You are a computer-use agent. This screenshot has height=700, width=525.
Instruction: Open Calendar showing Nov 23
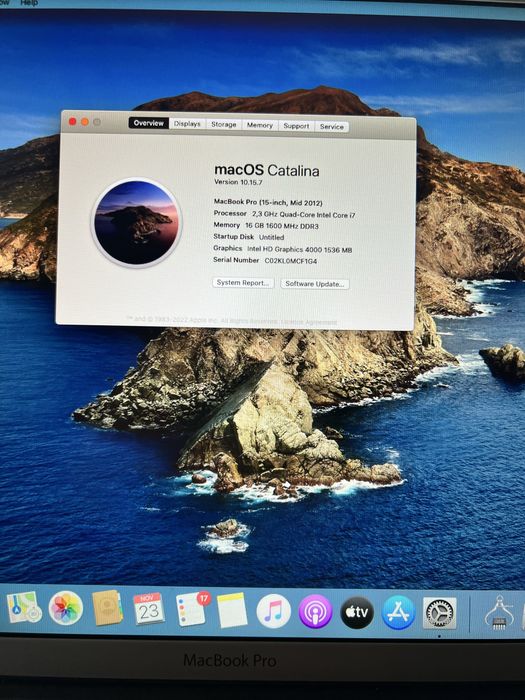(149, 609)
